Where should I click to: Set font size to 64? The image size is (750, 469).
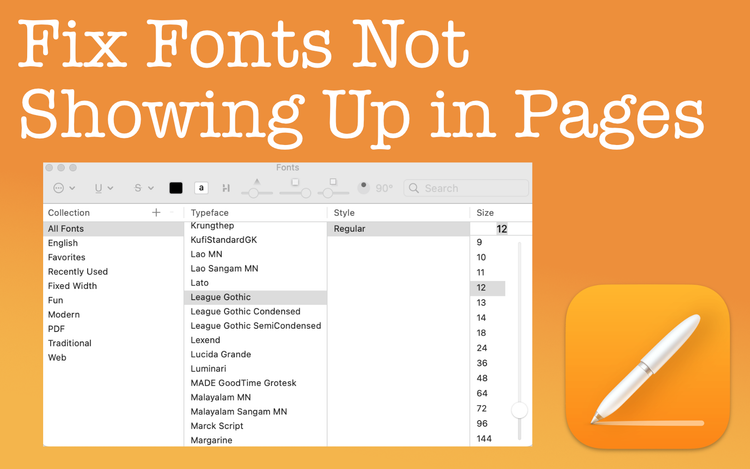click(x=487, y=393)
